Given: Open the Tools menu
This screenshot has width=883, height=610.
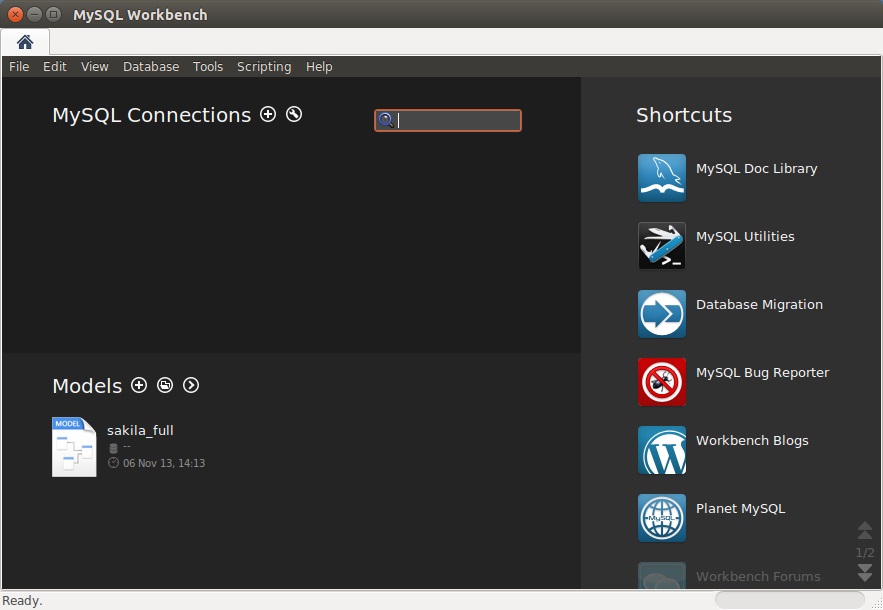Looking at the screenshot, I should (x=208, y=67).
